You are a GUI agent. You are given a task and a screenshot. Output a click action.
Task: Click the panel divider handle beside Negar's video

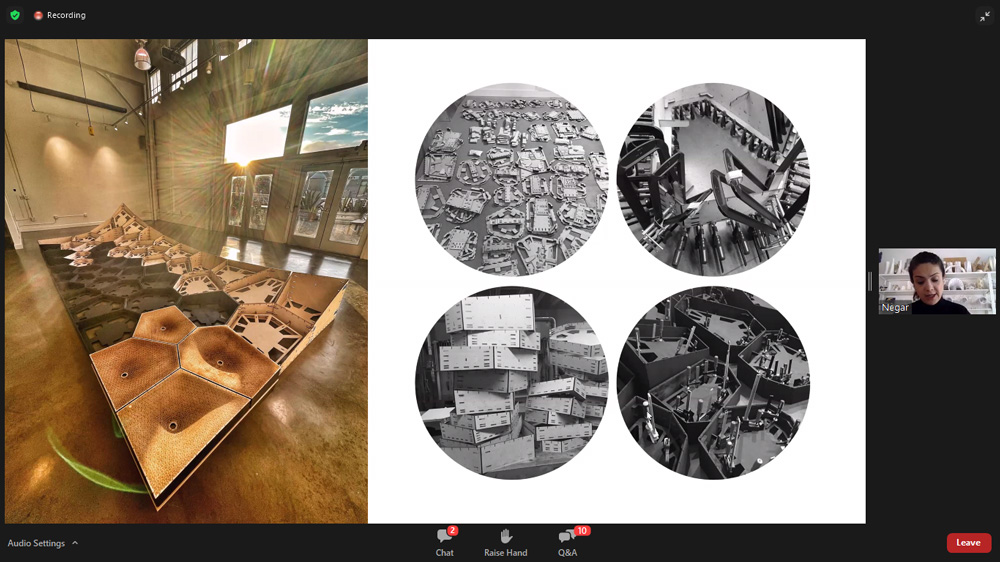[x=870, y=281]
